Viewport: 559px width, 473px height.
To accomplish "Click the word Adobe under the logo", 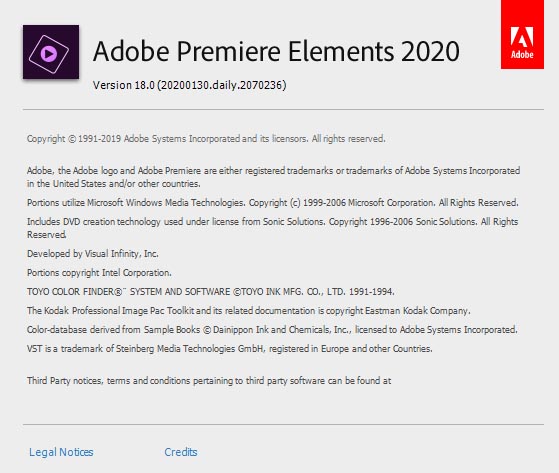I will (522, 55).
